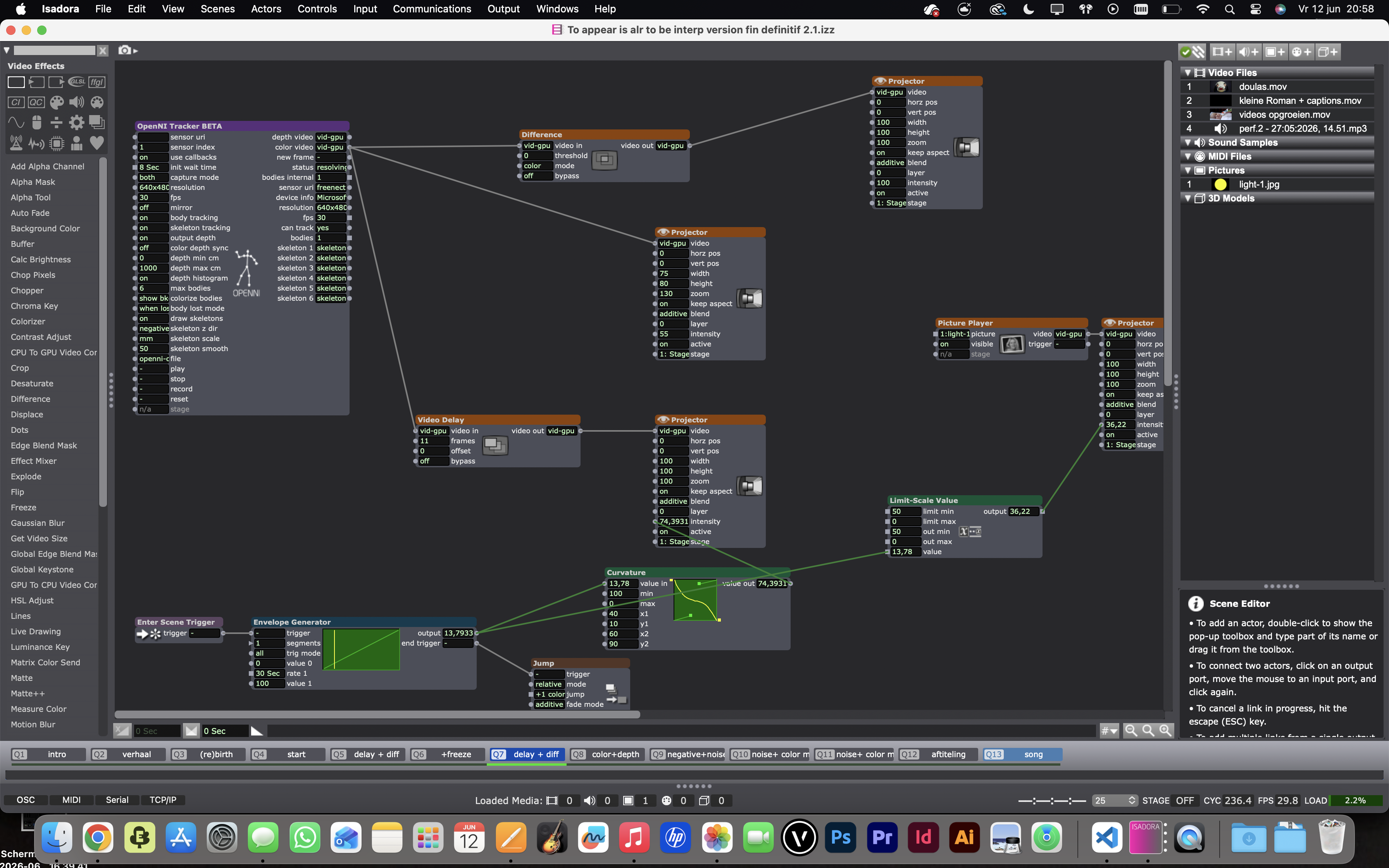Collapse the Pictures media section
This screenshot has width=1389, height=868.
1187,170
